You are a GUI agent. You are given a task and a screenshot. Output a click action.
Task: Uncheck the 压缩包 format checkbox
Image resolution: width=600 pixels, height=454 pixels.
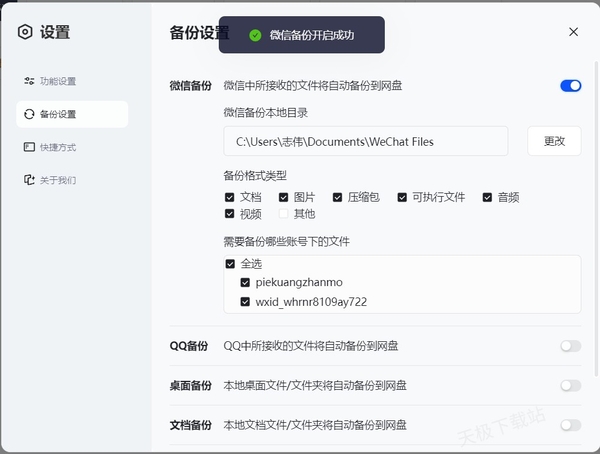(338, 198)
